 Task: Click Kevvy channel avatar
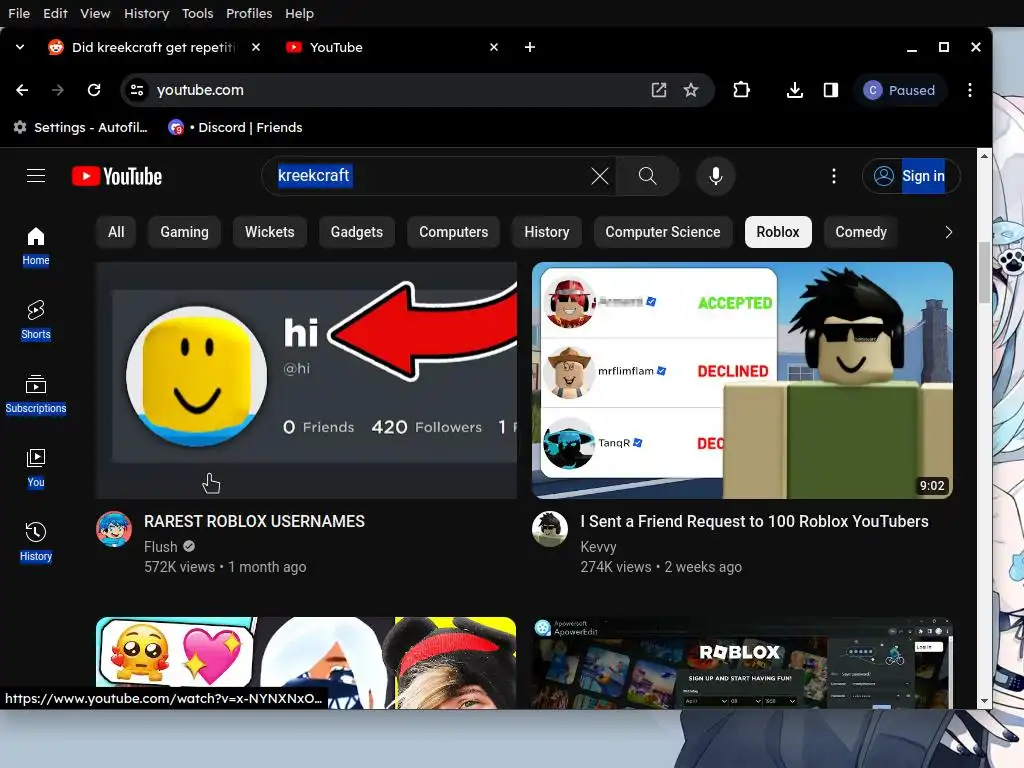click(x=550, y=529)
